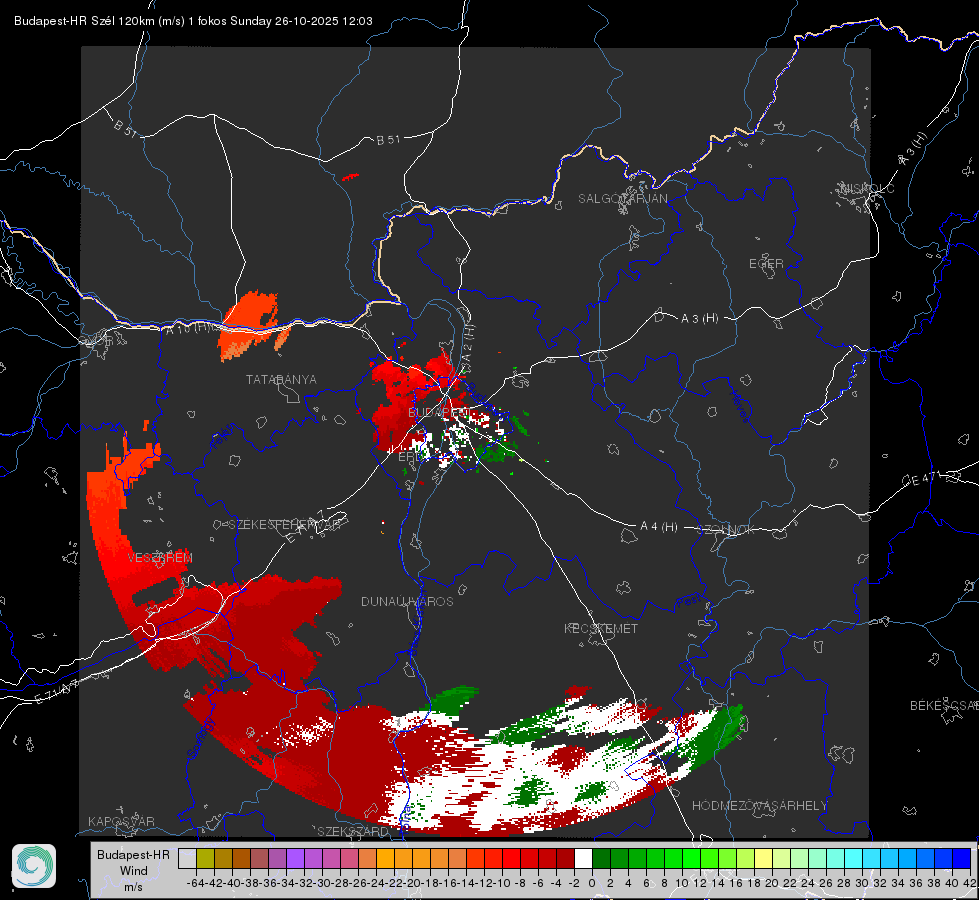Click the HÓDMEZŐVÁSÁRHELY label
This screenshot has height=900, width=979.
tap(759, 806)
